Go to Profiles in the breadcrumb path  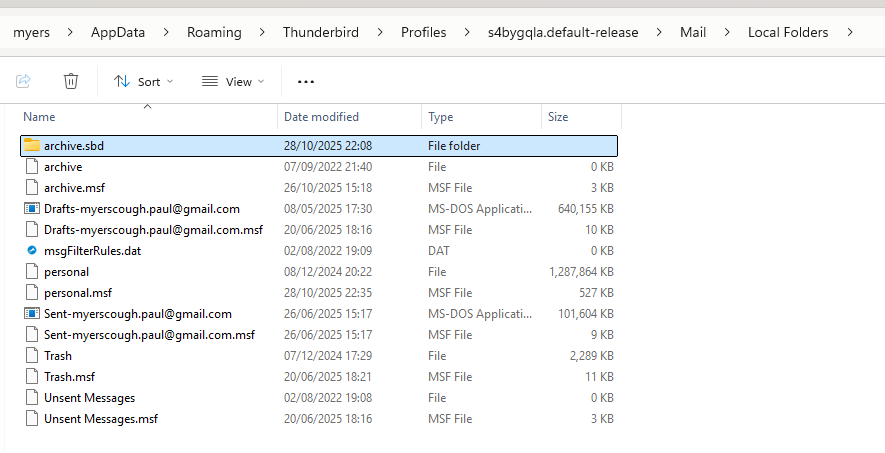[423, 33]
